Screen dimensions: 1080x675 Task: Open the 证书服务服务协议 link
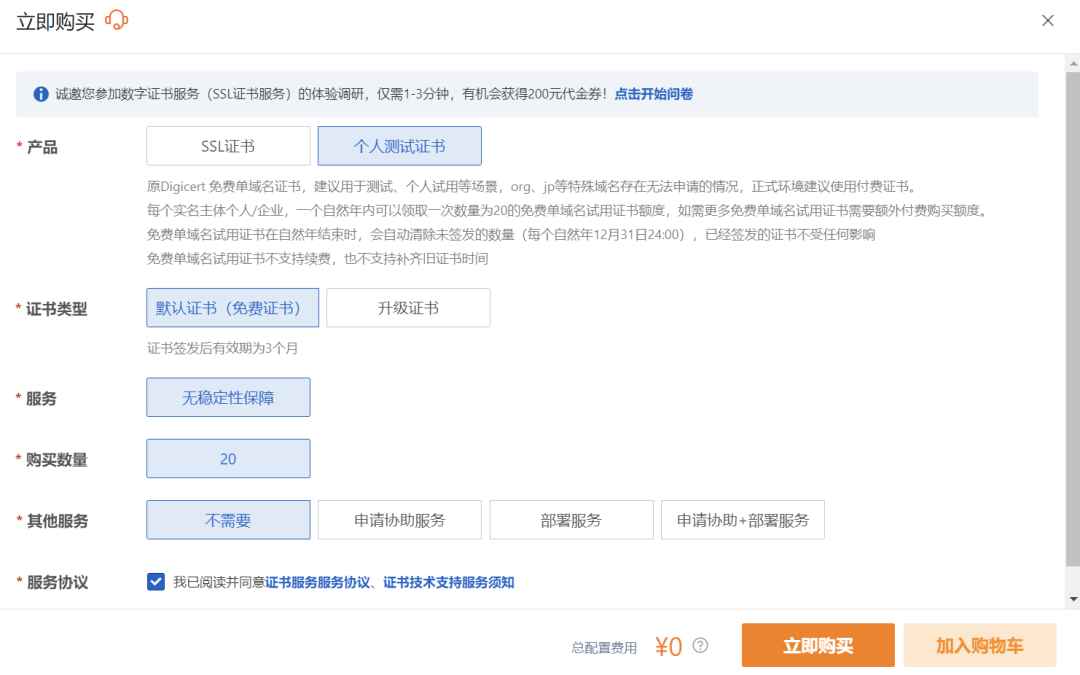(x=317, y=582)
